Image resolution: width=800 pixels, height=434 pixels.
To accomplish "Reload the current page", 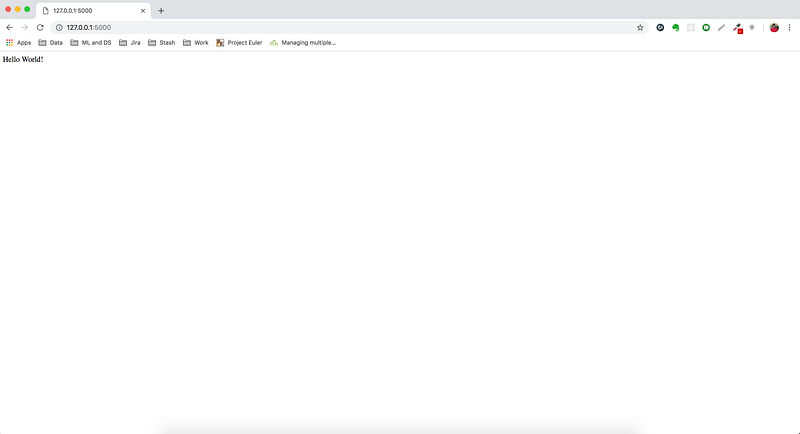I will coord(40,28).
